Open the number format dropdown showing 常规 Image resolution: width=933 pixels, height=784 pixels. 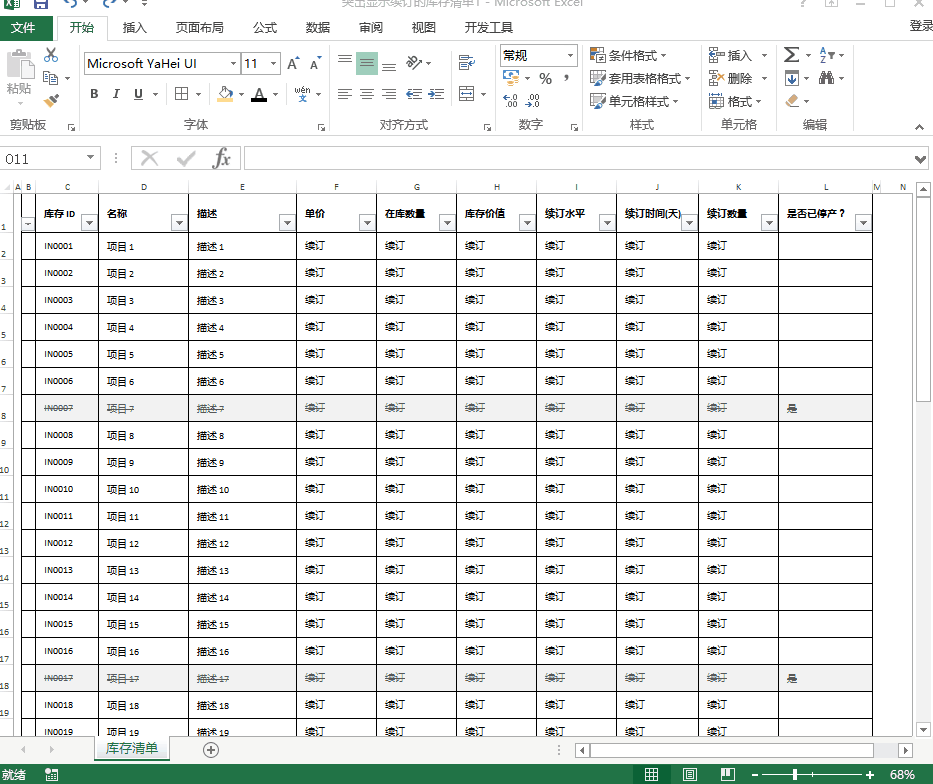[x=570, y=56]
